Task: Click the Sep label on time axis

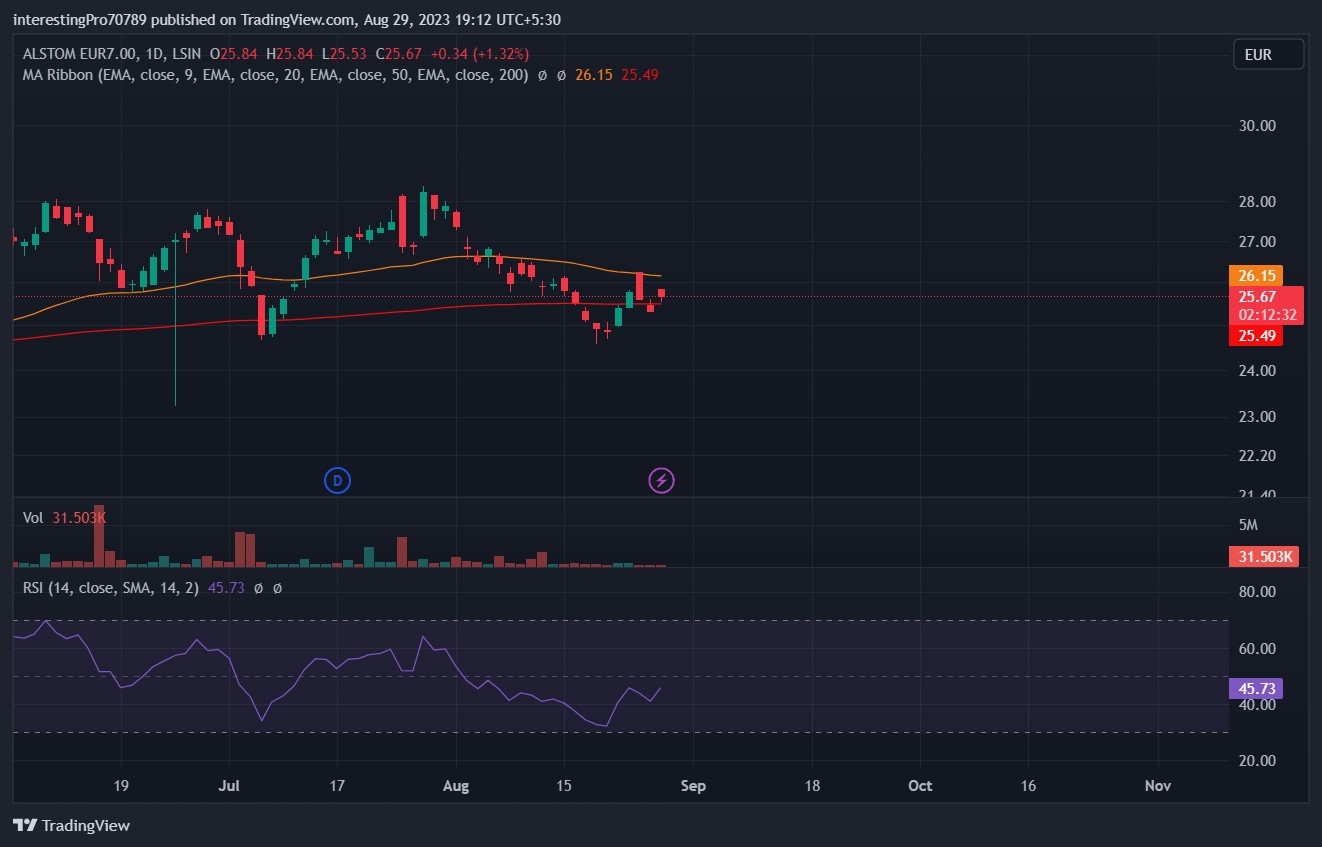Action: (x=693, y=786)
